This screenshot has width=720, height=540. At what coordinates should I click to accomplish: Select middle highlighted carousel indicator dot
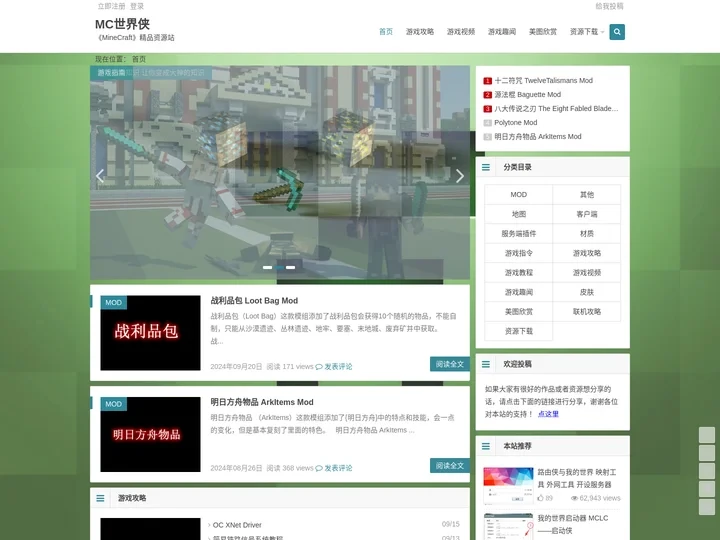(279, 267)
